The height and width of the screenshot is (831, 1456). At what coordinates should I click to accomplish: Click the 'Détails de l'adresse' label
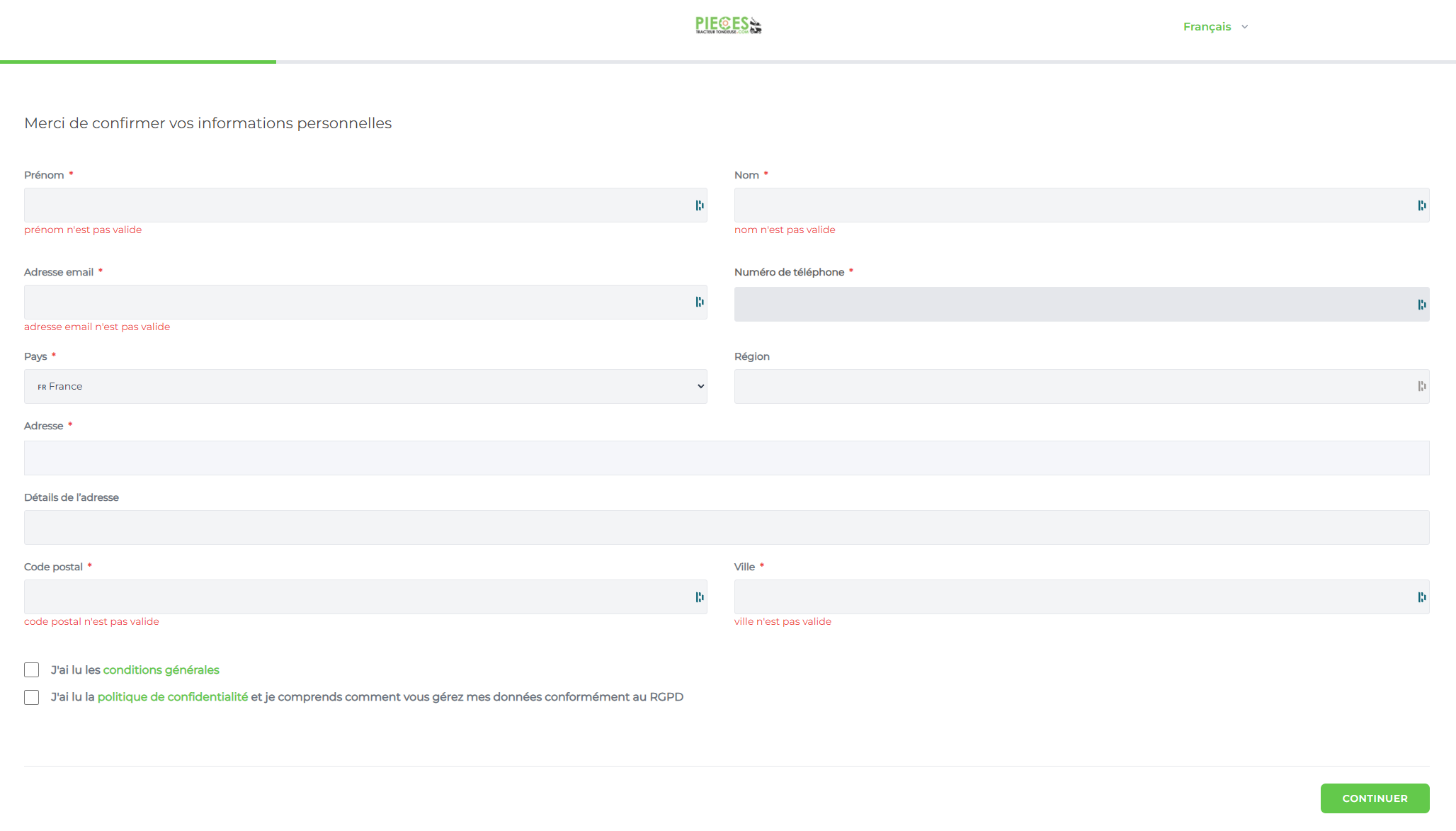coord(72,497)
